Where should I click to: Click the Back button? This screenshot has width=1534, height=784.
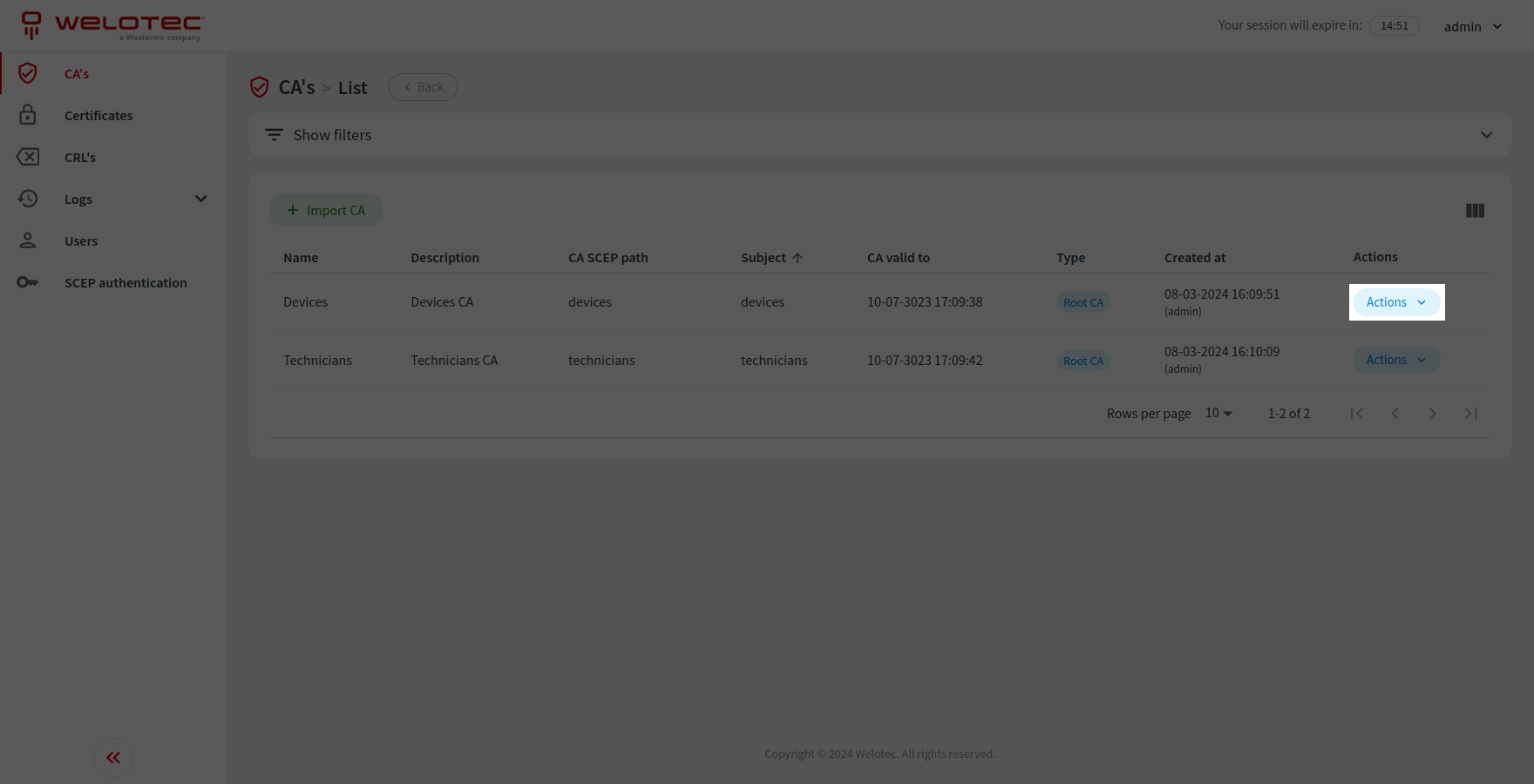pos(423,87)
